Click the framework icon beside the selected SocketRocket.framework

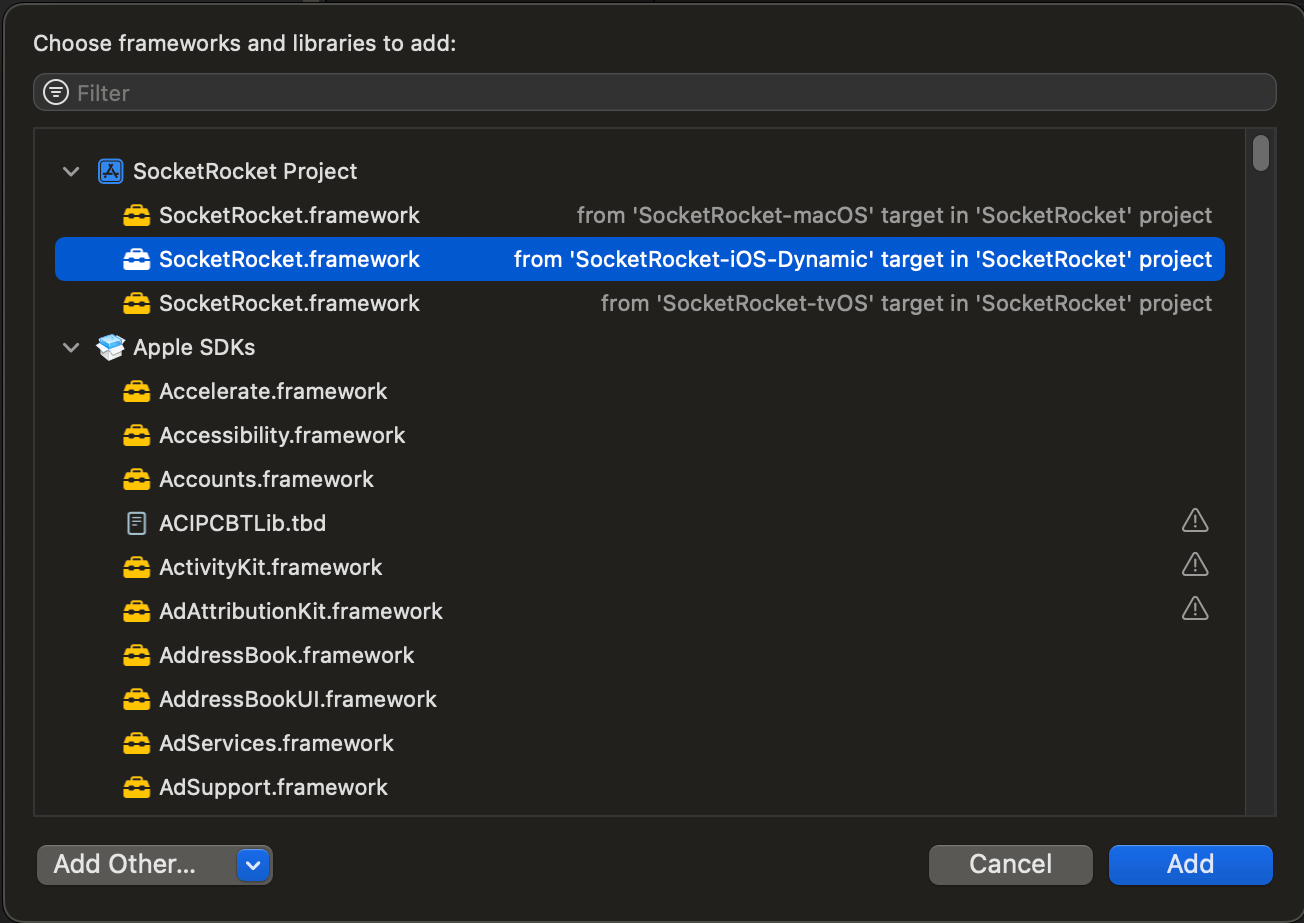[136, 259]
